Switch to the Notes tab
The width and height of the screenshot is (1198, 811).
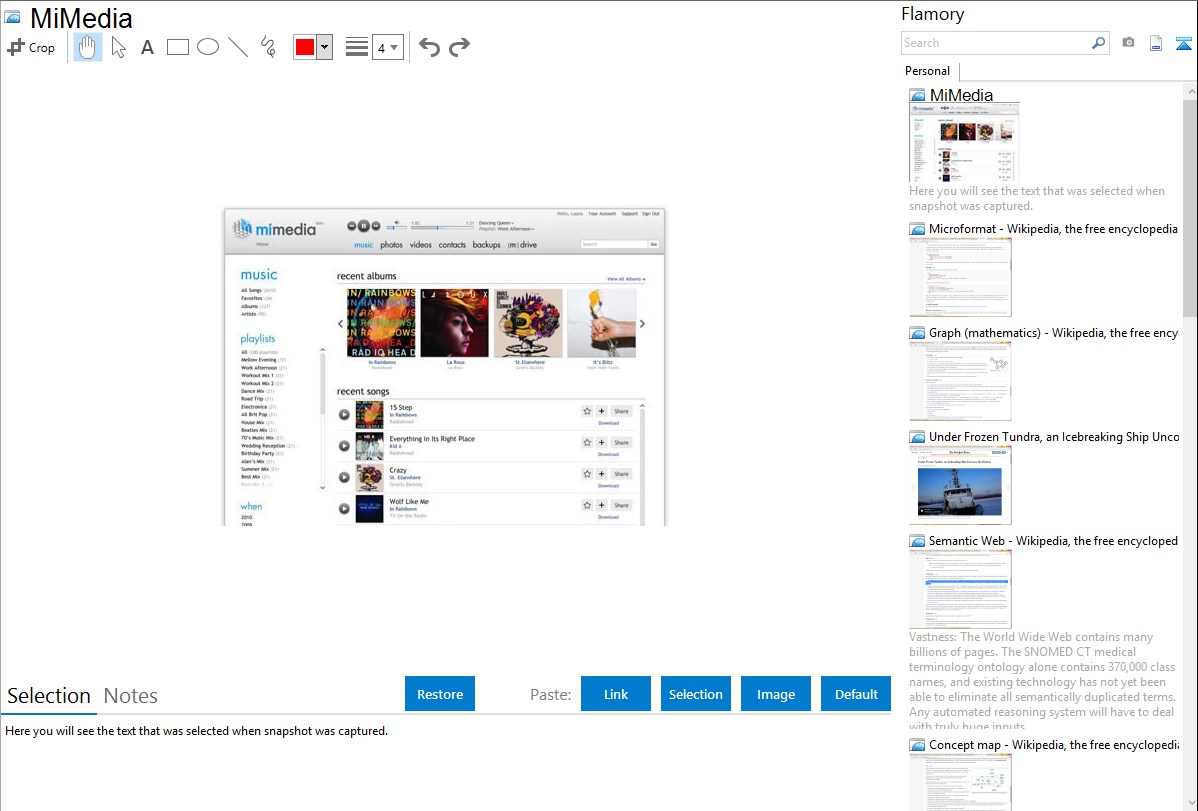[x=131, y=696]
